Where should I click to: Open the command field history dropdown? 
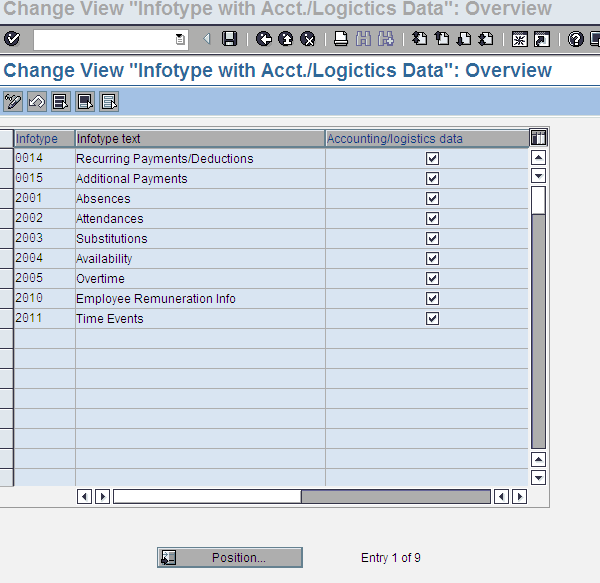[180, 39]
